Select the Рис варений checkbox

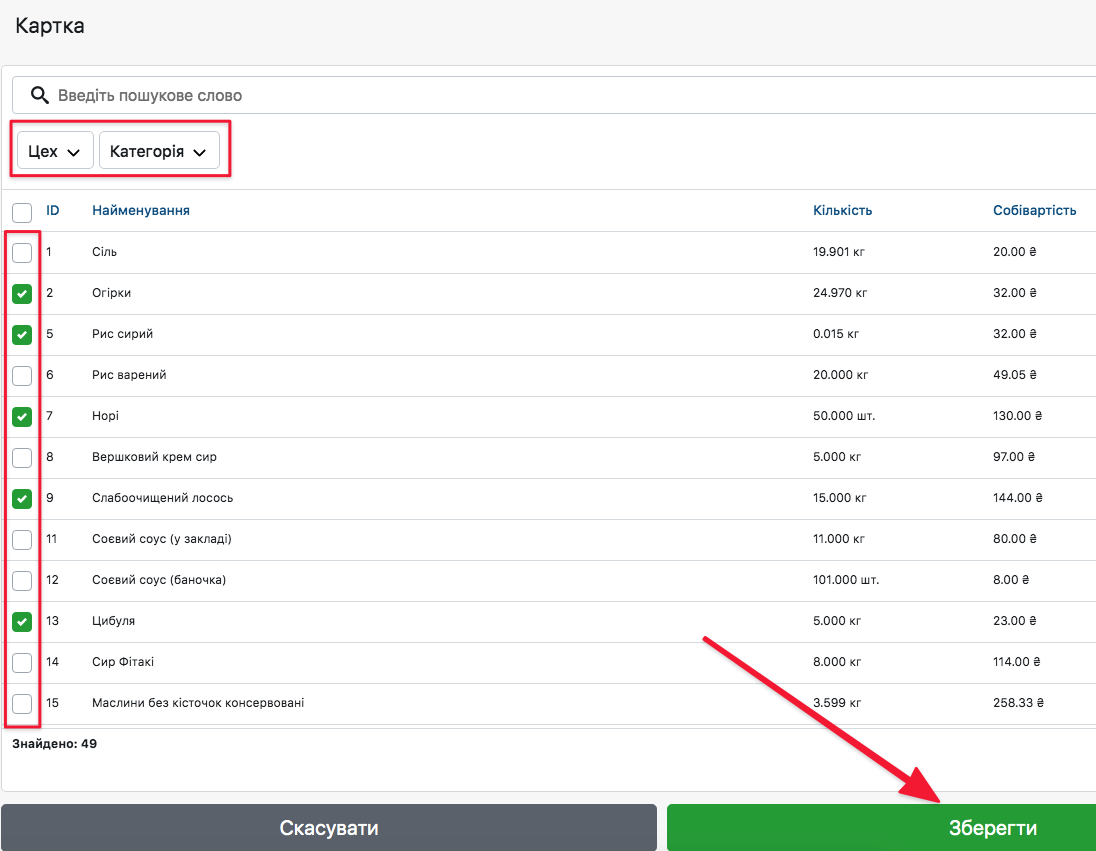(x=22, y=376)
